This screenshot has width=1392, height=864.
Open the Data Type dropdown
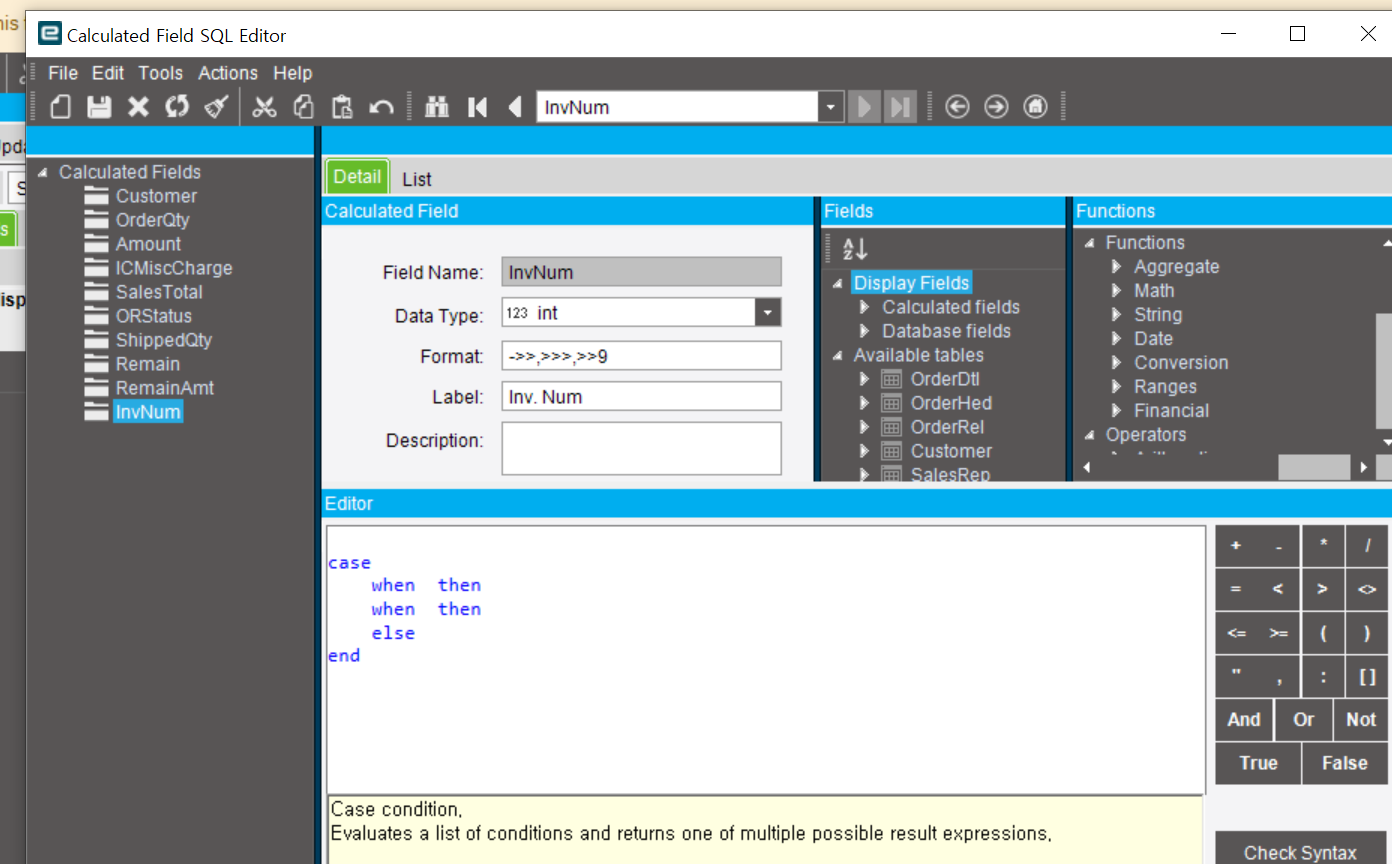coord(767,313)
